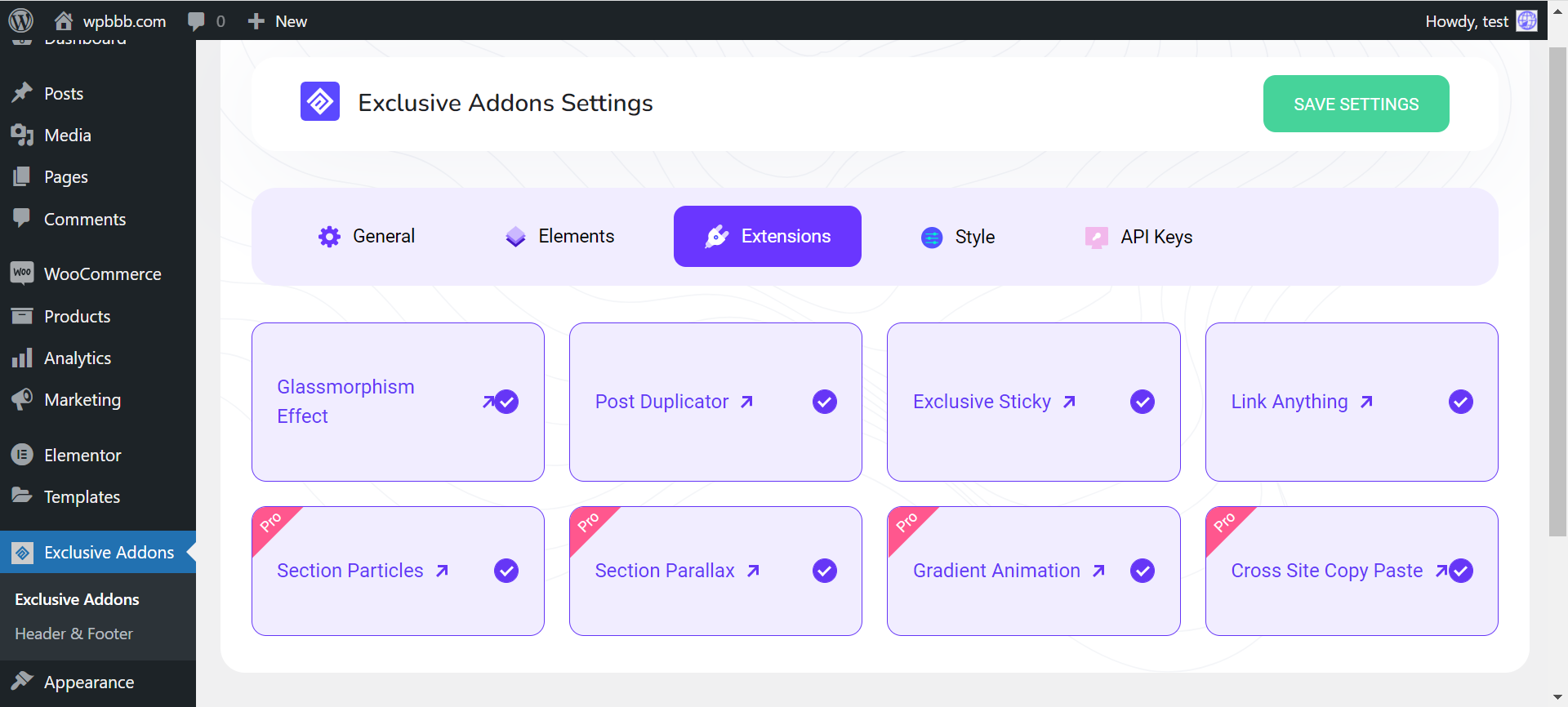Viewport: 1568px width, 707px height.
Task: Click the Posts pin icon in sidebar
Action: click(22, 93)
